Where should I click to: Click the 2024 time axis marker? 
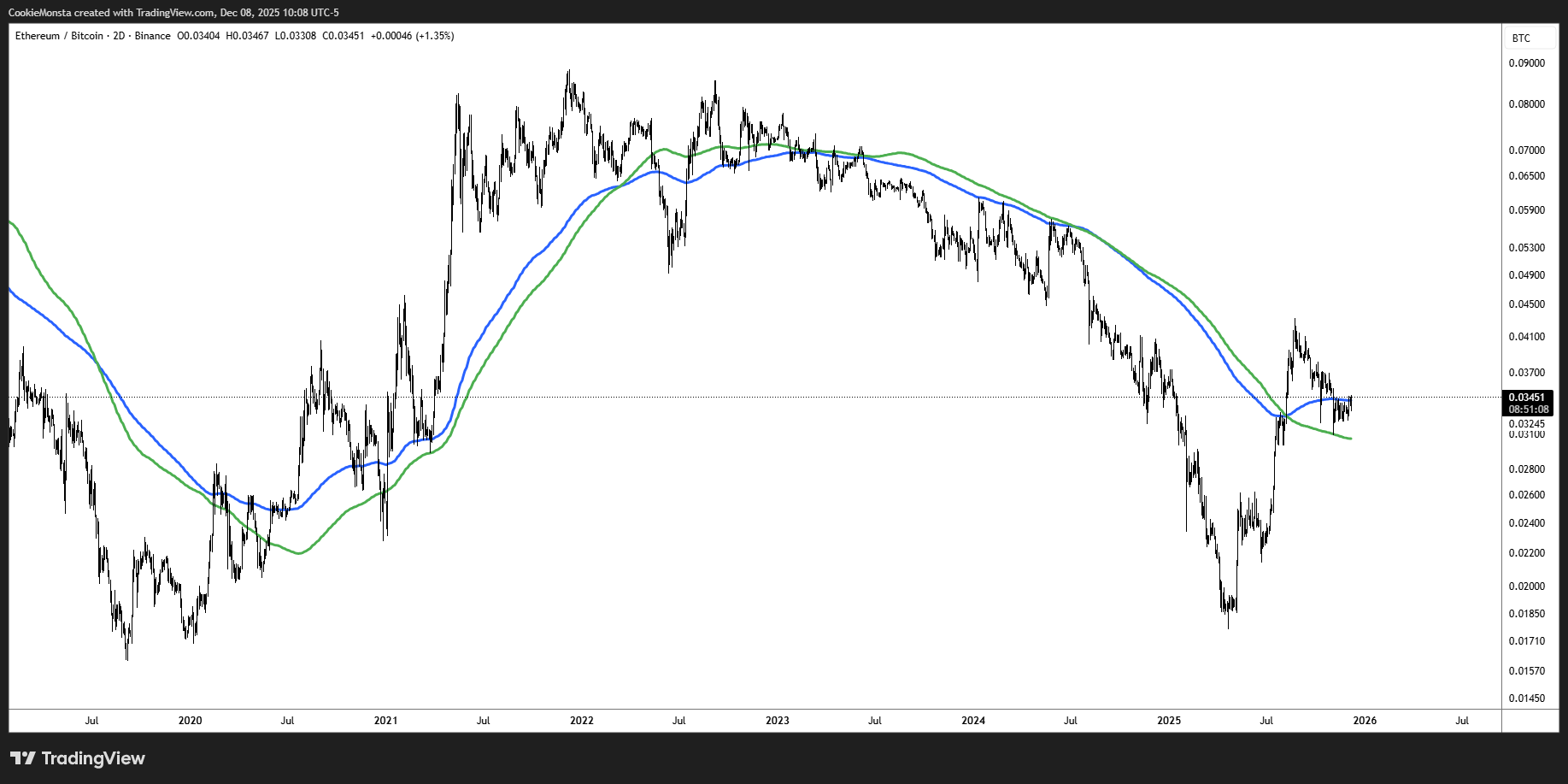click(973, 721)
